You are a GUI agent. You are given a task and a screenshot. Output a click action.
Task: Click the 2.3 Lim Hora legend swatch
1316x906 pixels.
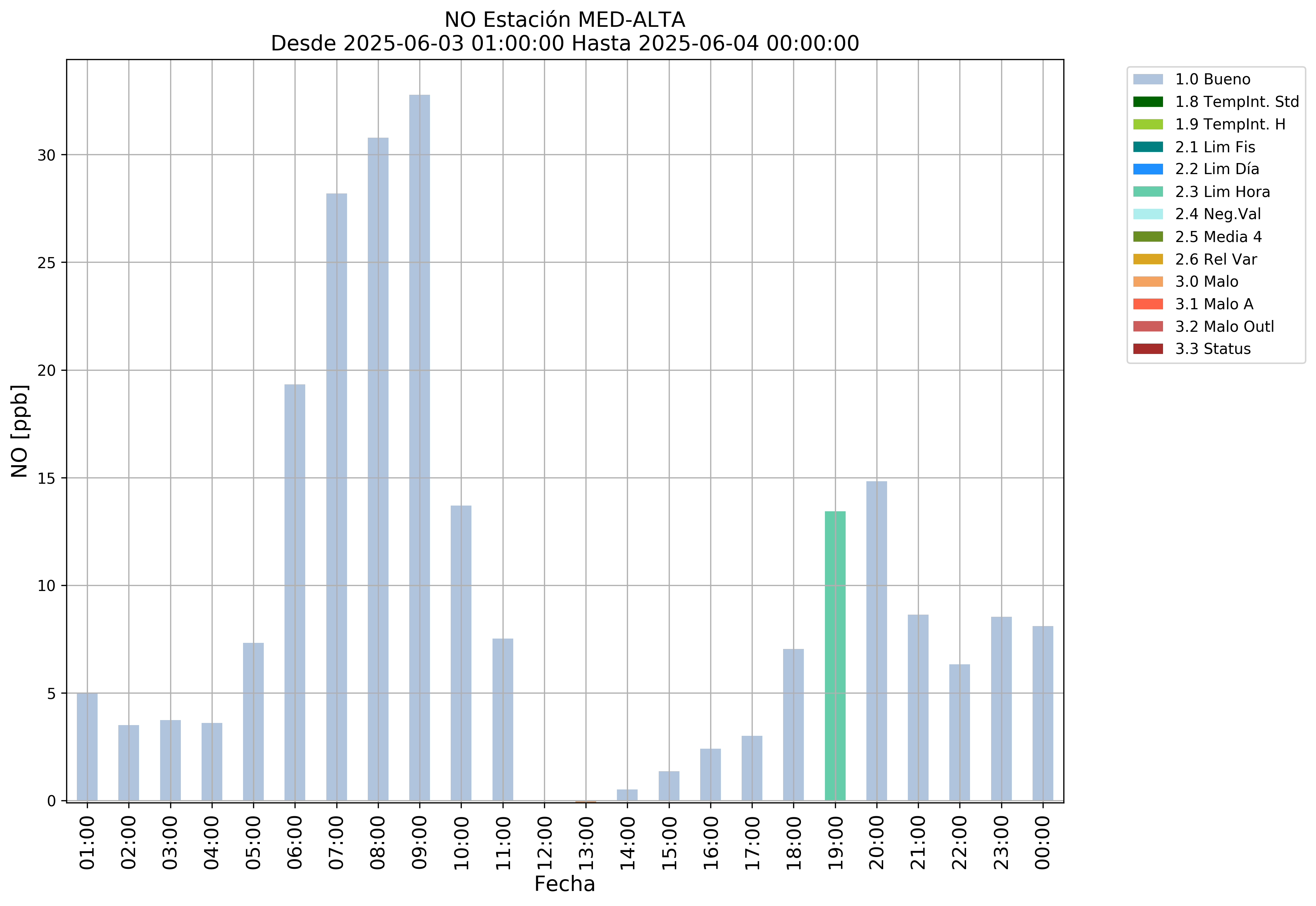tap(1147, 192)
